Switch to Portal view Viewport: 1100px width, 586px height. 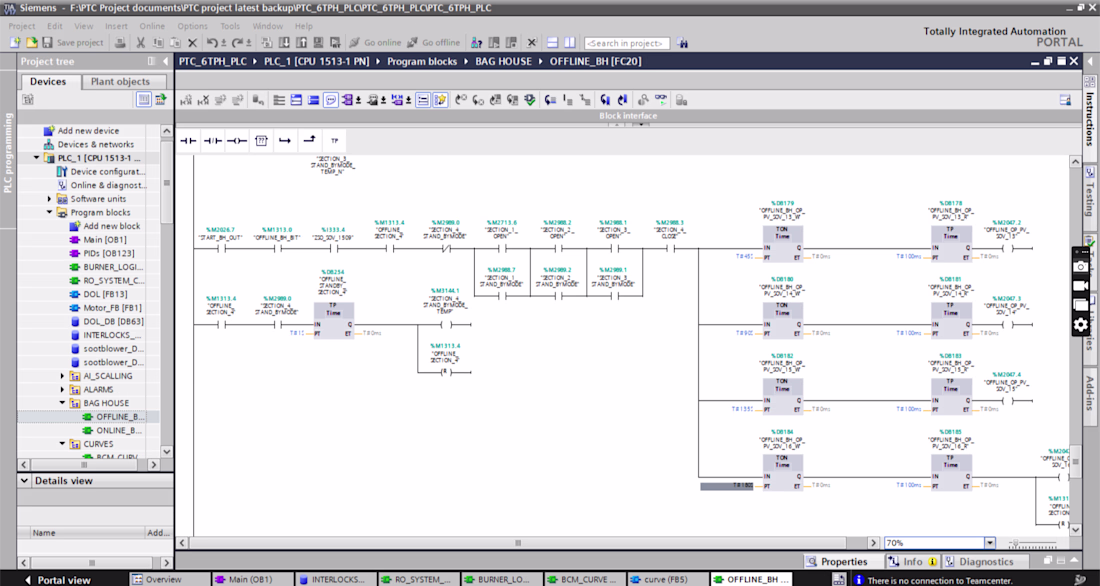[x=58, y=580]
